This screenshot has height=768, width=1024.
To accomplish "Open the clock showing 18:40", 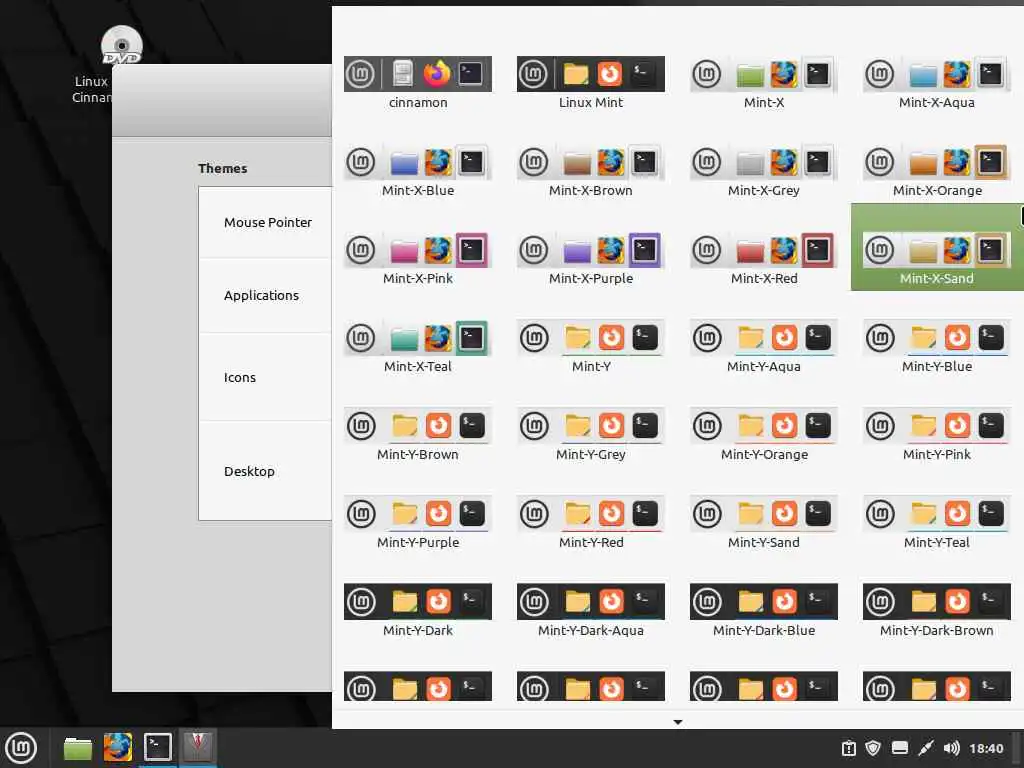I will 986,748.
